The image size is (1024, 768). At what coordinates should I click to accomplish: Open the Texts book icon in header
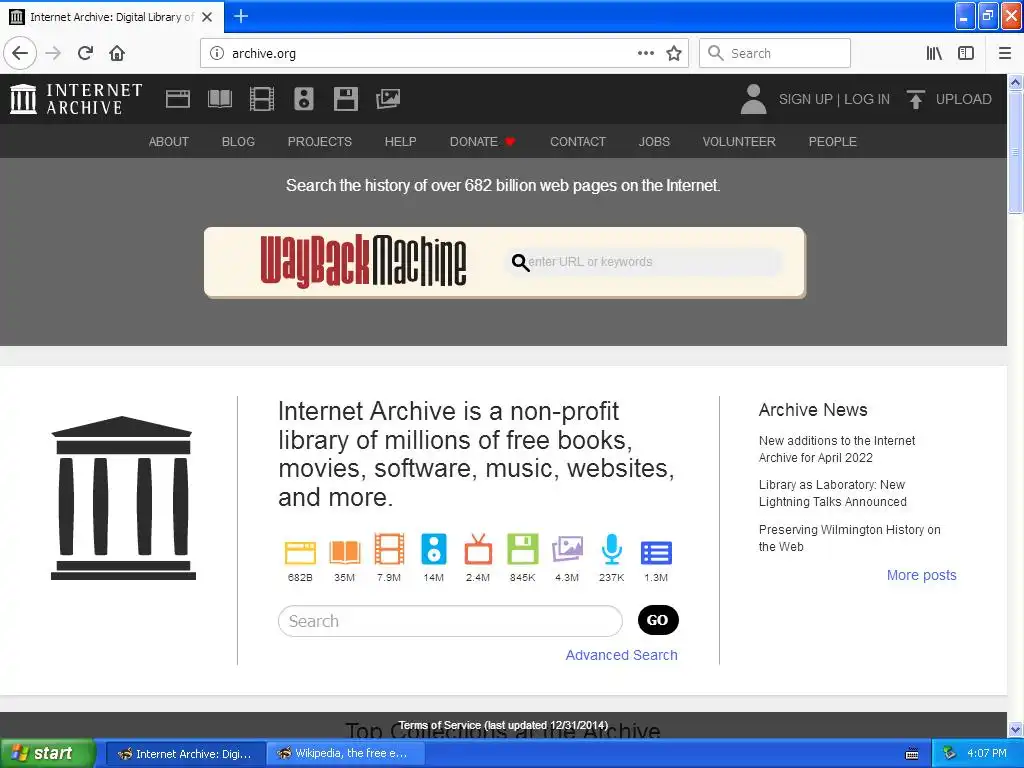pyautogui.click(x=219, y=99)
